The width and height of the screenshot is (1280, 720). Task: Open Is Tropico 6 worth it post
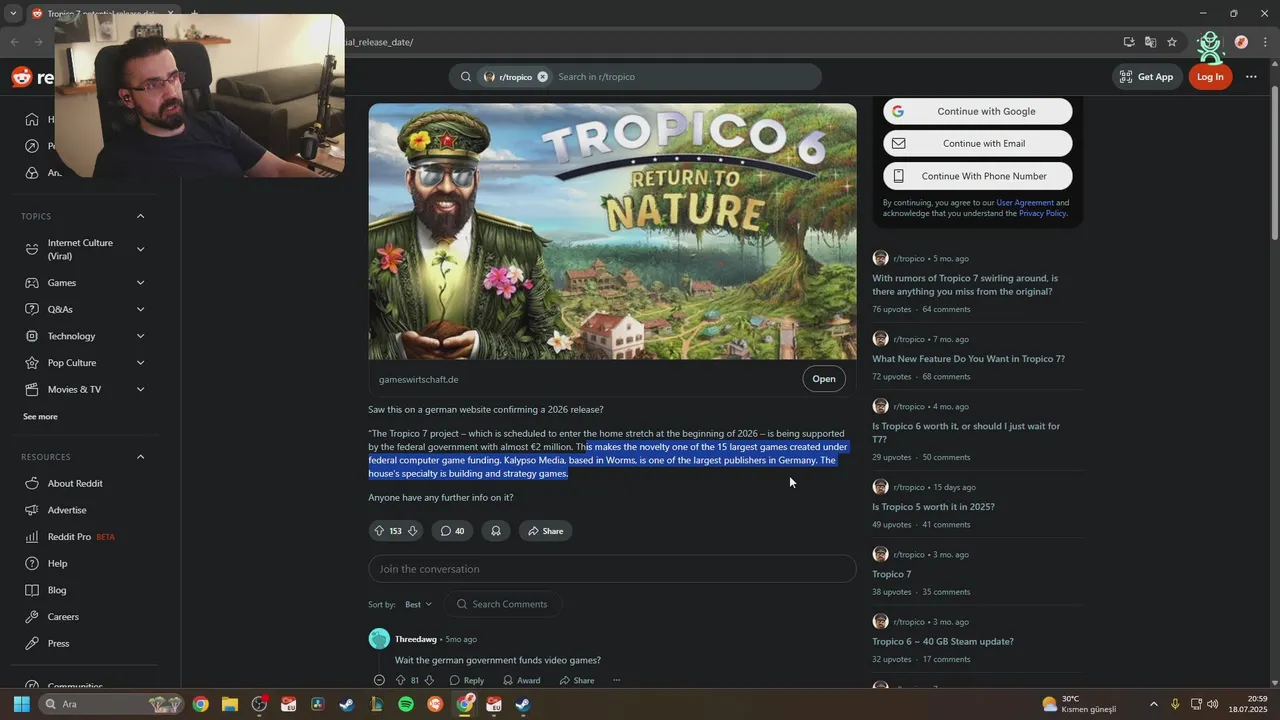click(966, 433)
